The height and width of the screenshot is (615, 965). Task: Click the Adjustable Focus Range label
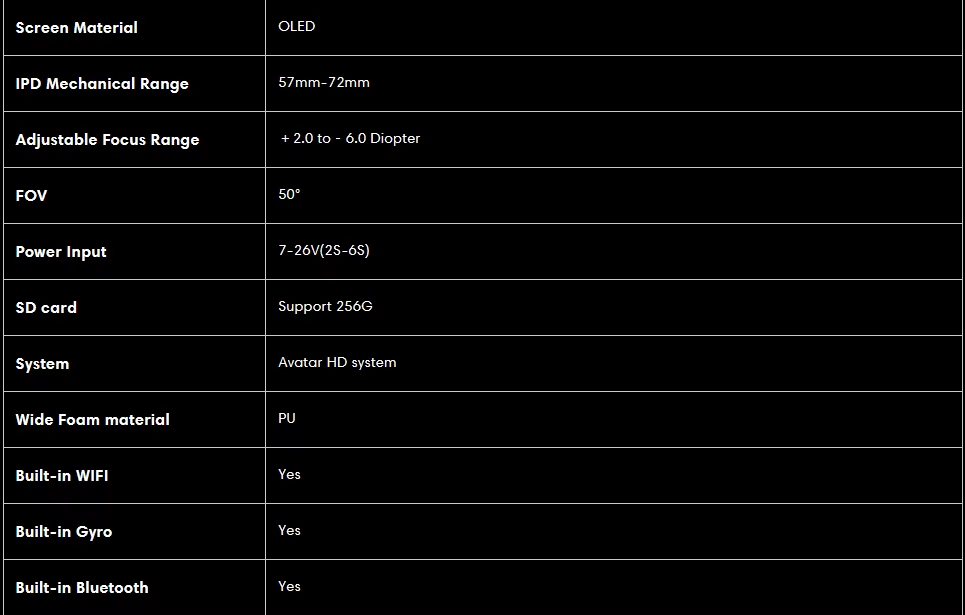click(107, 140)
